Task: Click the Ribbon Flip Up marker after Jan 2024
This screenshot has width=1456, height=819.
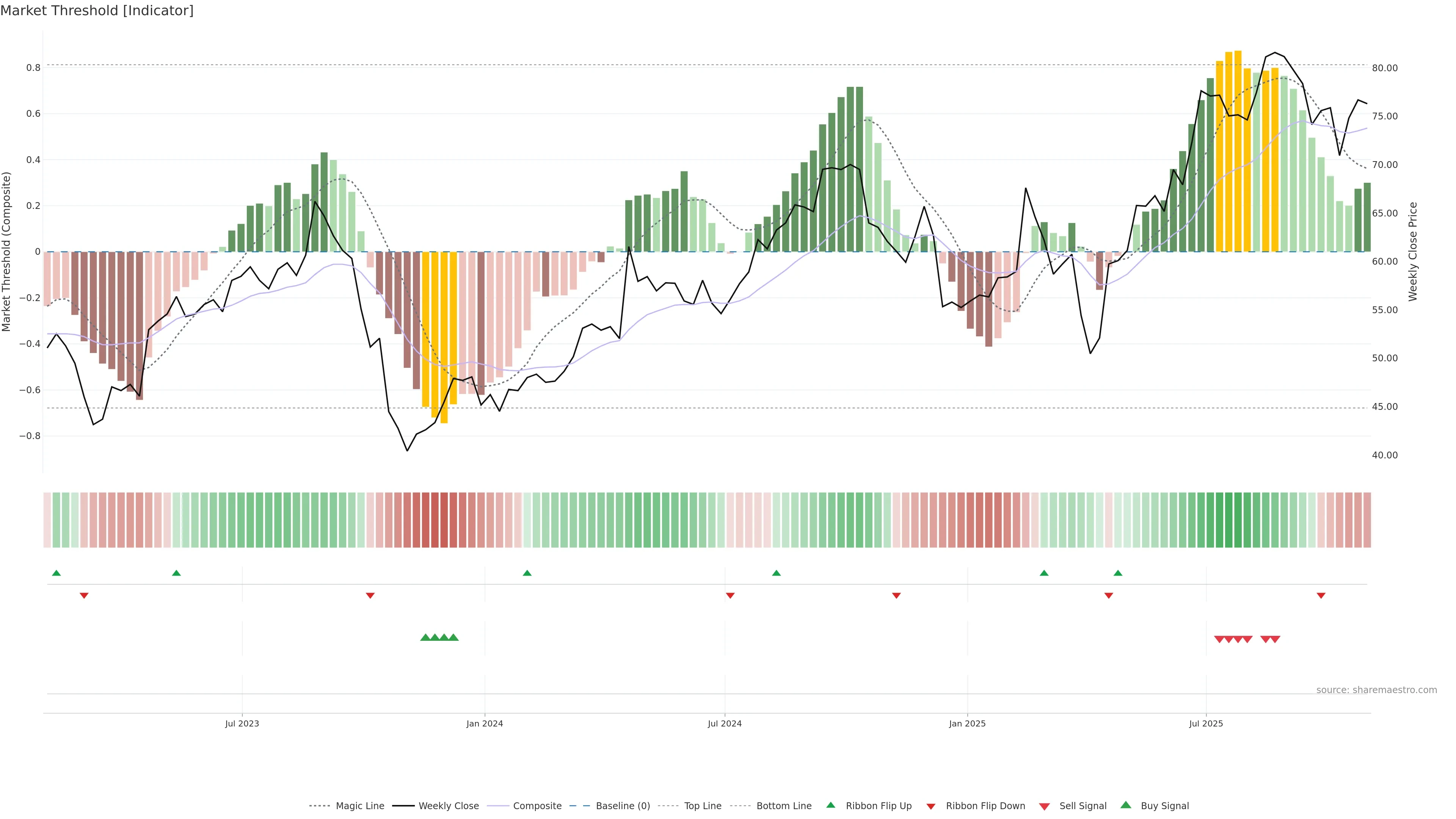Action: tap(527, 573)
